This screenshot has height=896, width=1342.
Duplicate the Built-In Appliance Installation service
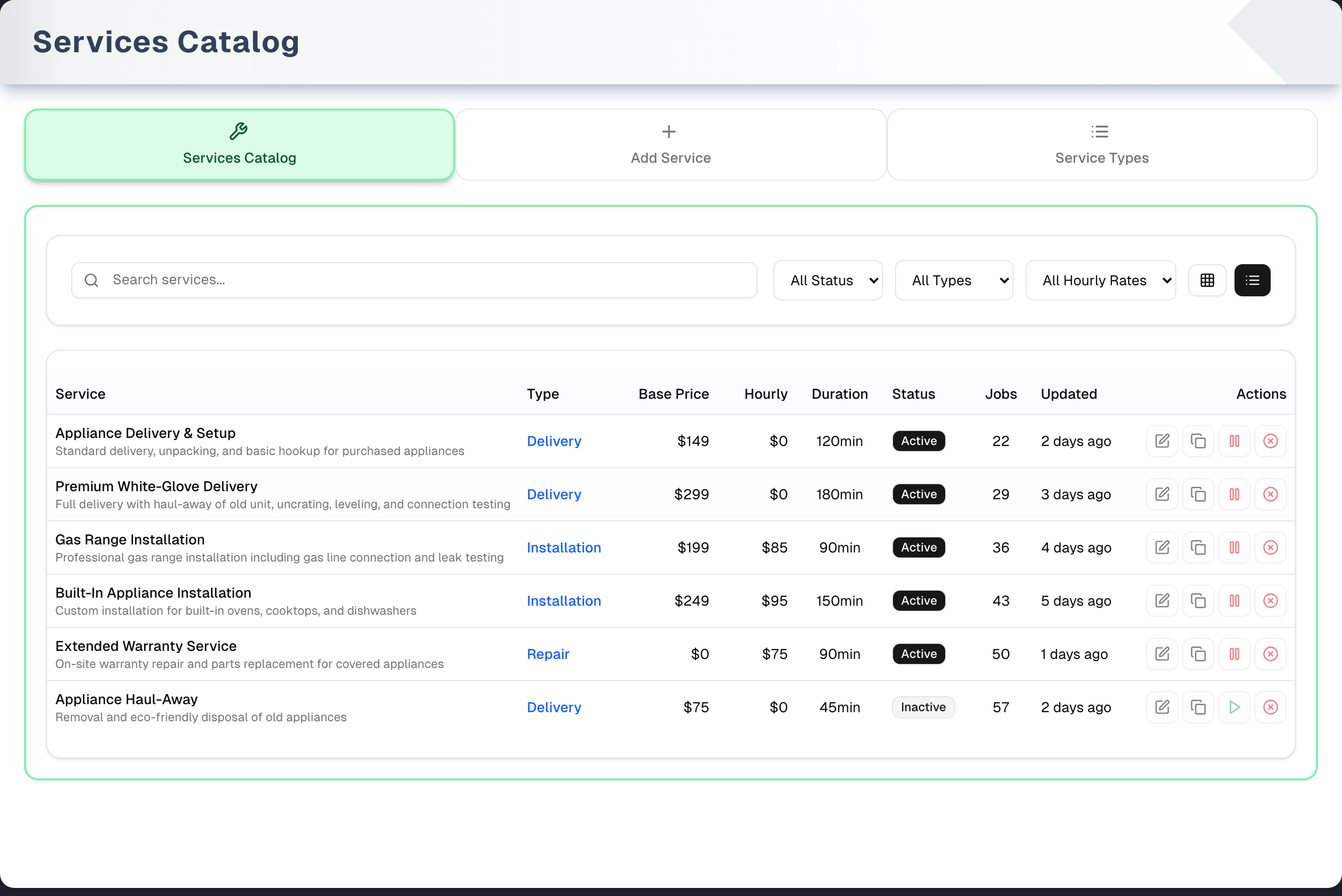coord(1198,601)
